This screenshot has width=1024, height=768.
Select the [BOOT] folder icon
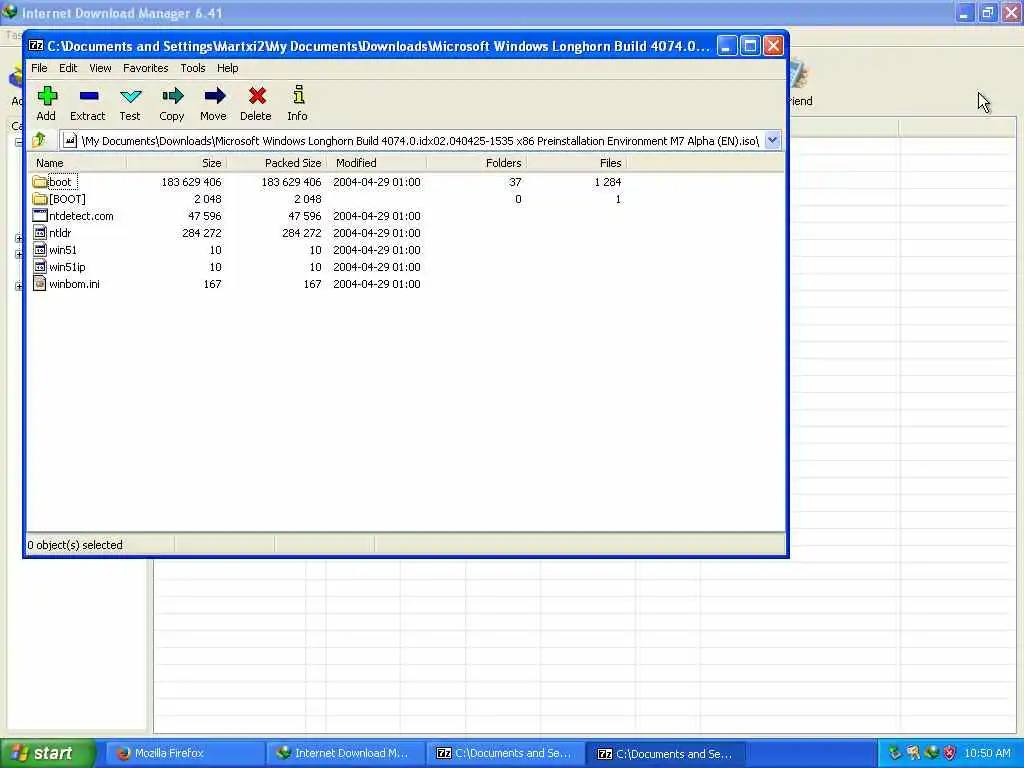click(x=40, y=199)
